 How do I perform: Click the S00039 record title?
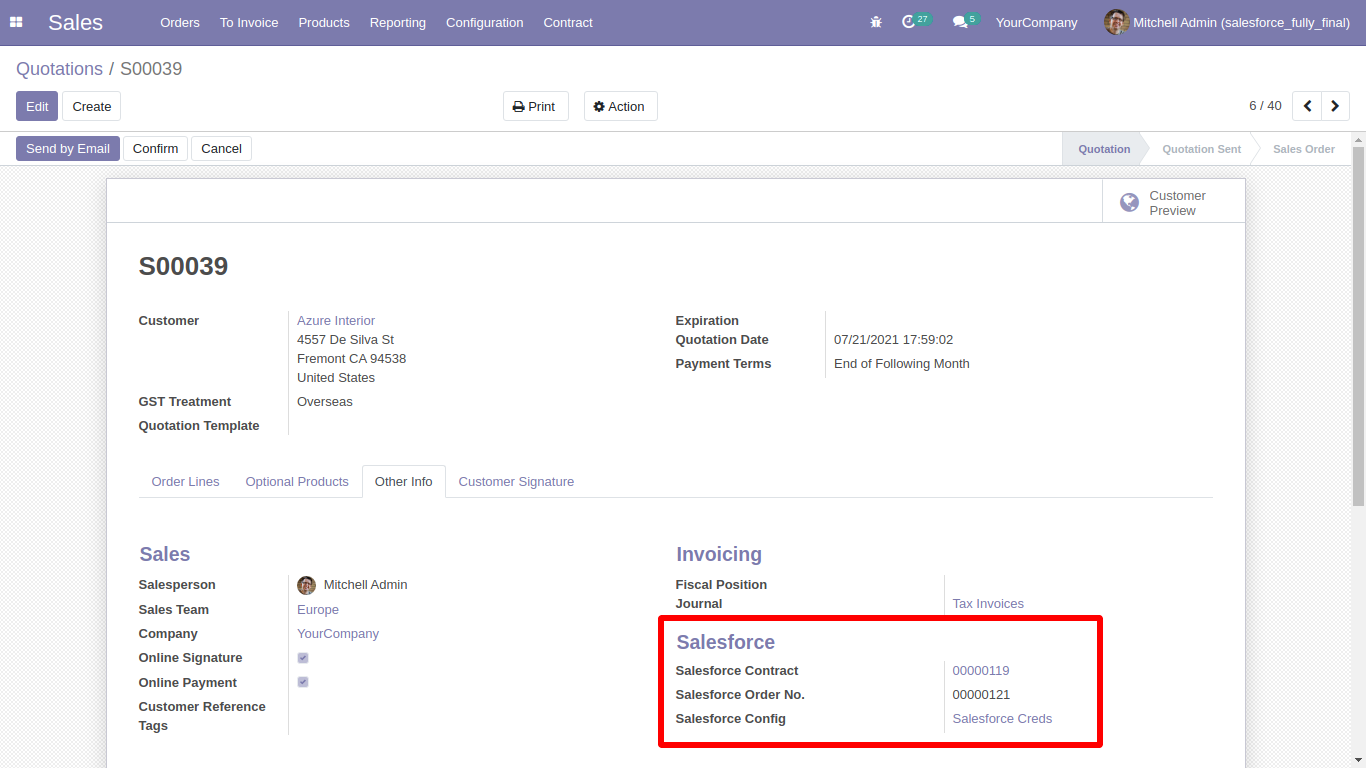[183, 266]
